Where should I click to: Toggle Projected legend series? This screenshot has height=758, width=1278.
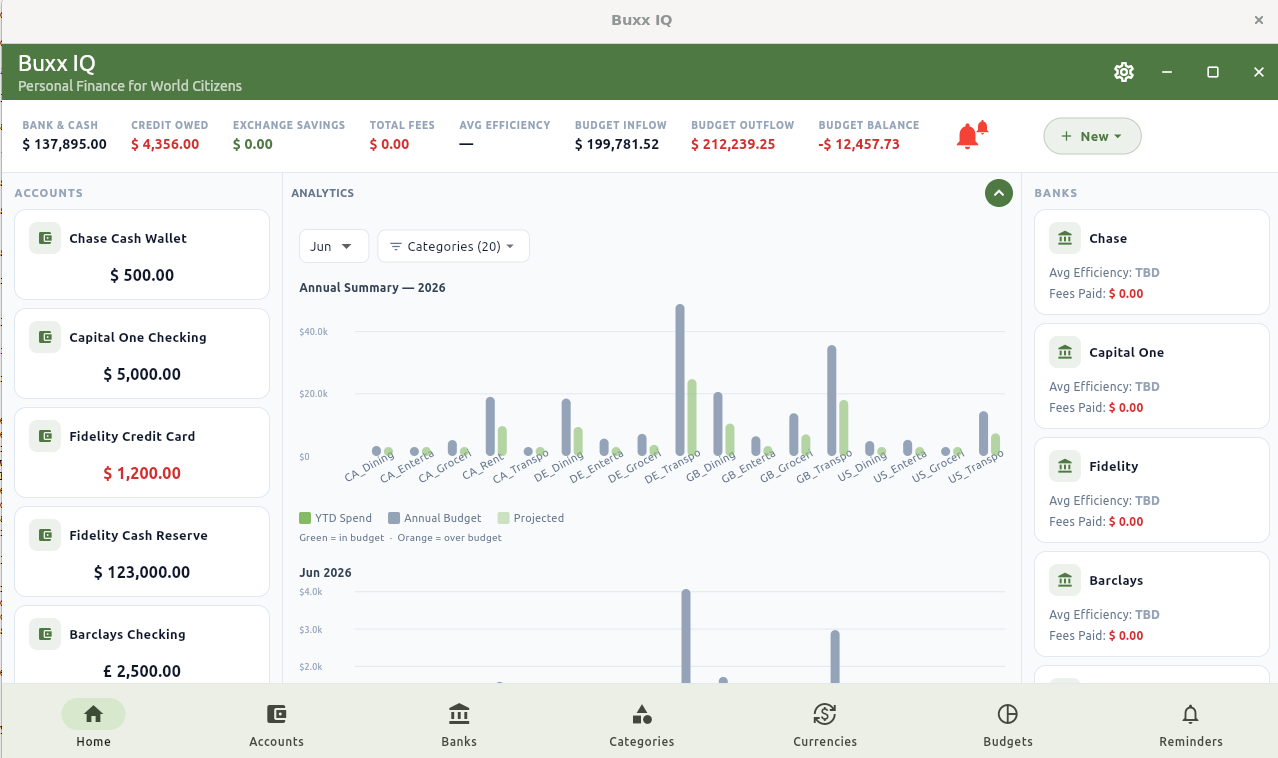[x=531, y=518]
